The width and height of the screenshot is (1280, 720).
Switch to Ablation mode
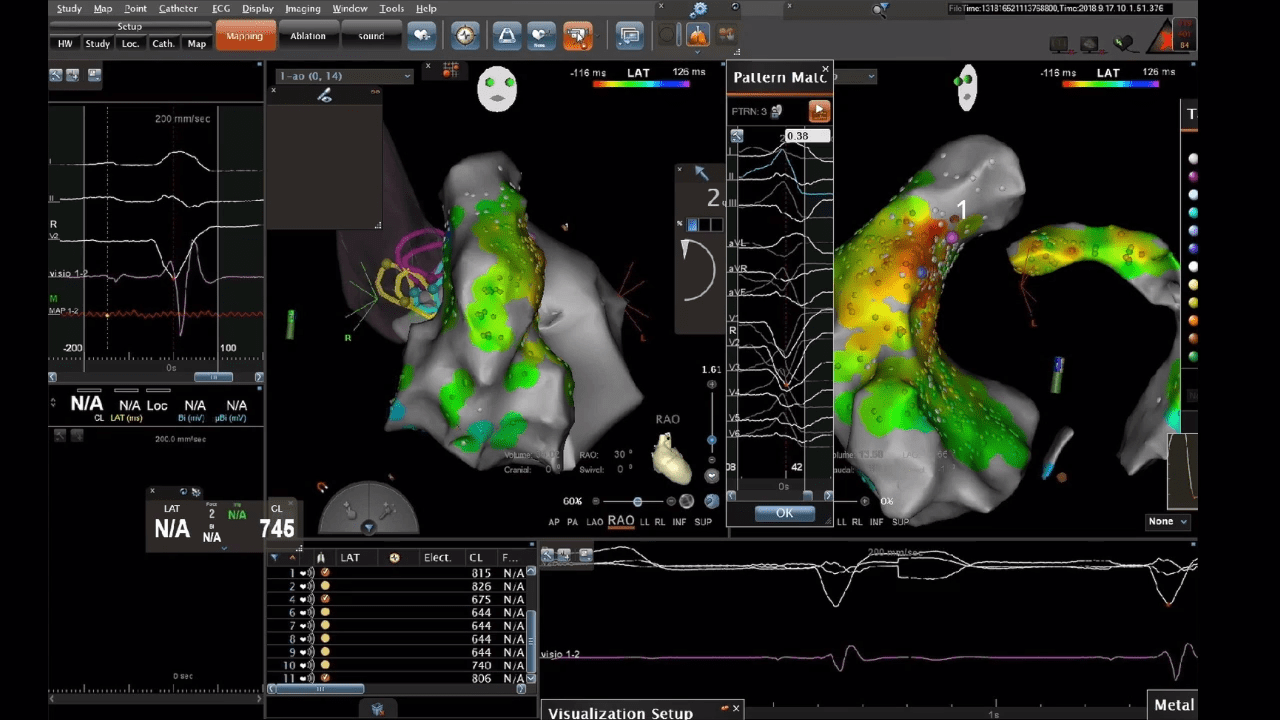(308, 36)
